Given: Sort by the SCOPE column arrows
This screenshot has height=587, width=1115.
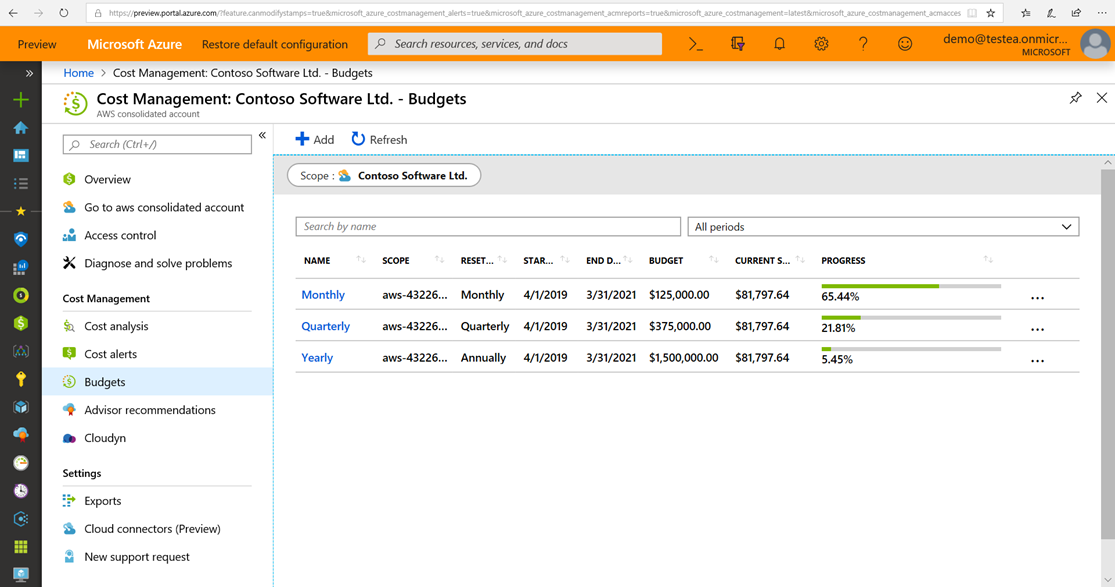Looking at the screenshot, I should pos(439,260).
